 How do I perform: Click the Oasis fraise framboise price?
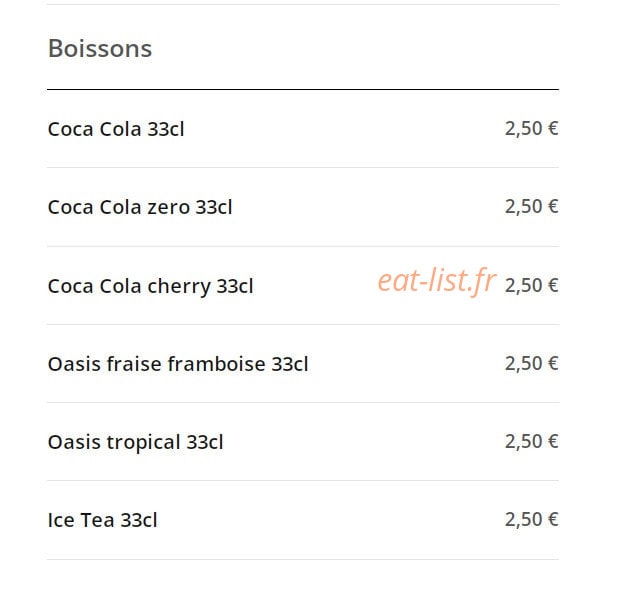[531, 364]
